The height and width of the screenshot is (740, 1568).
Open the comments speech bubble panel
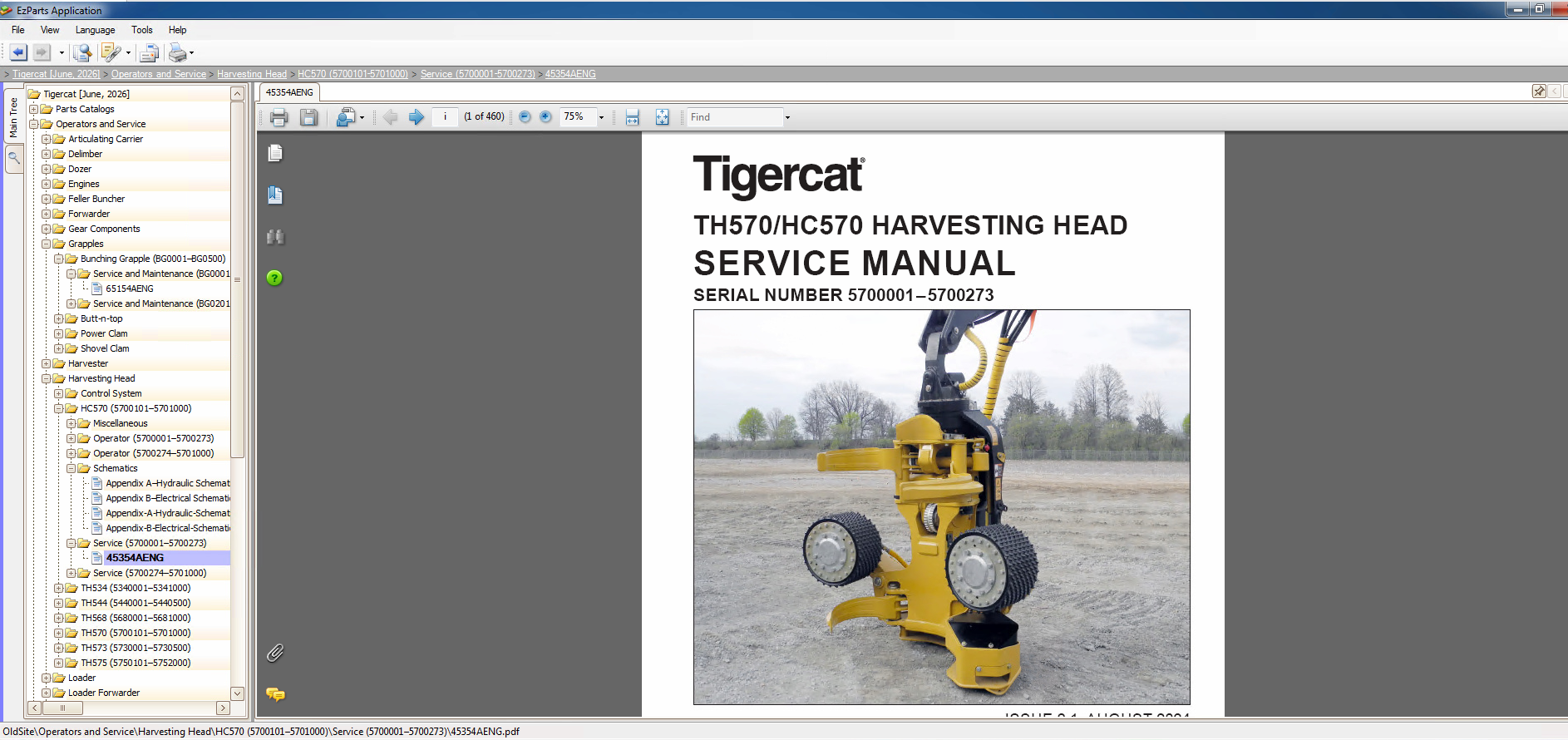pyautogui.click(x=275, y=694)
